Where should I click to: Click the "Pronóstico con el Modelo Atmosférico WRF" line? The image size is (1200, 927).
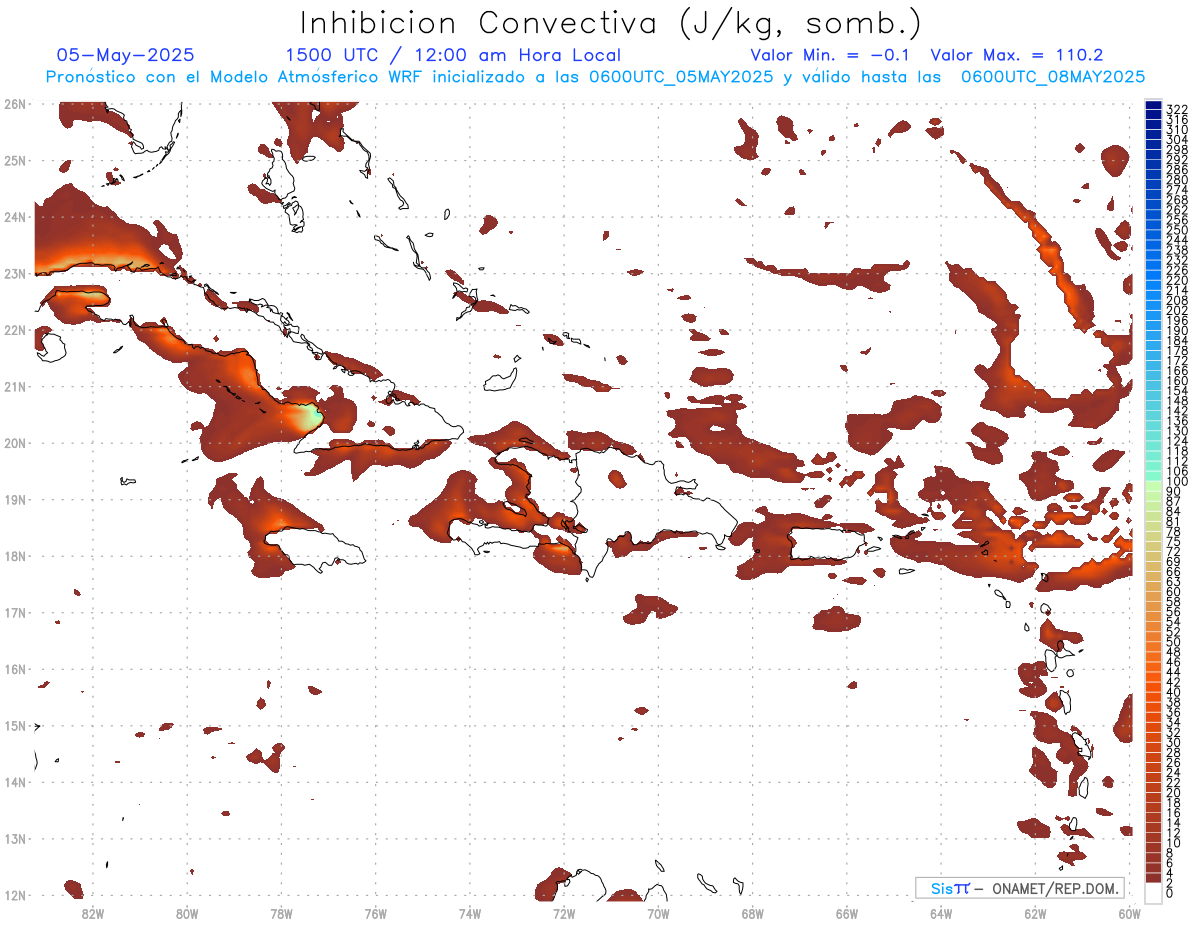tap(595, 77)
